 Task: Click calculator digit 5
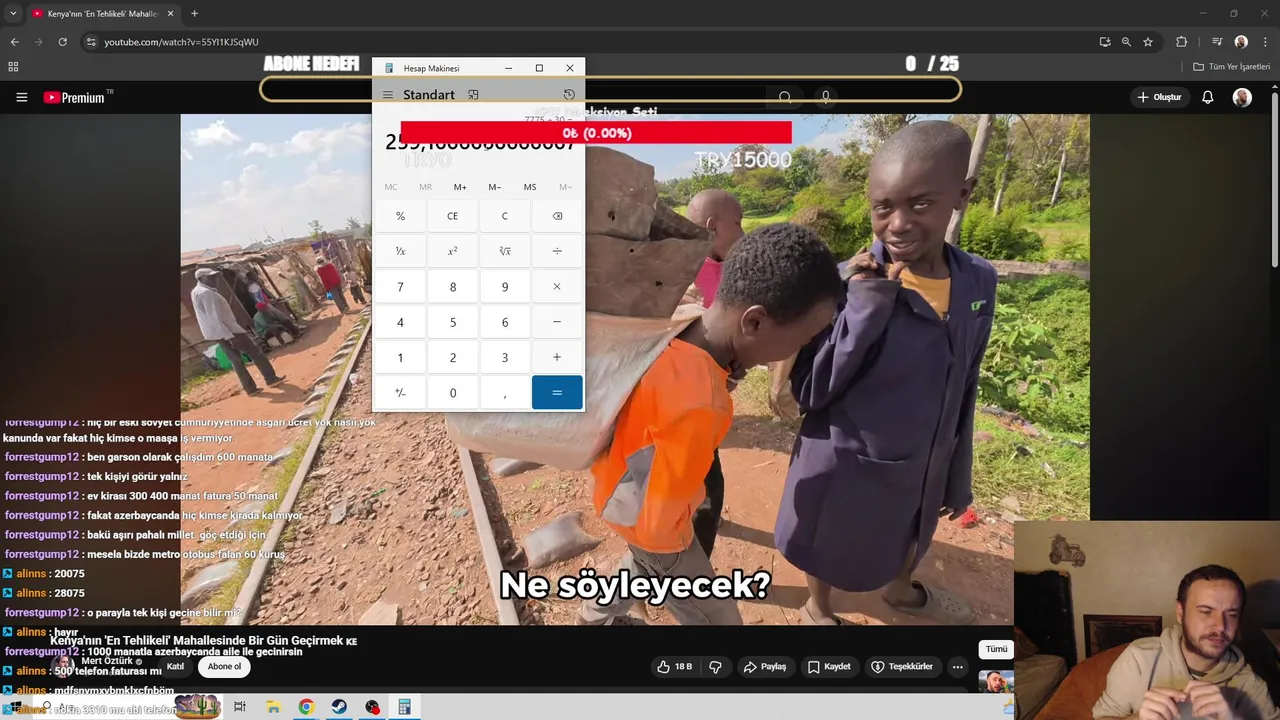452,322
